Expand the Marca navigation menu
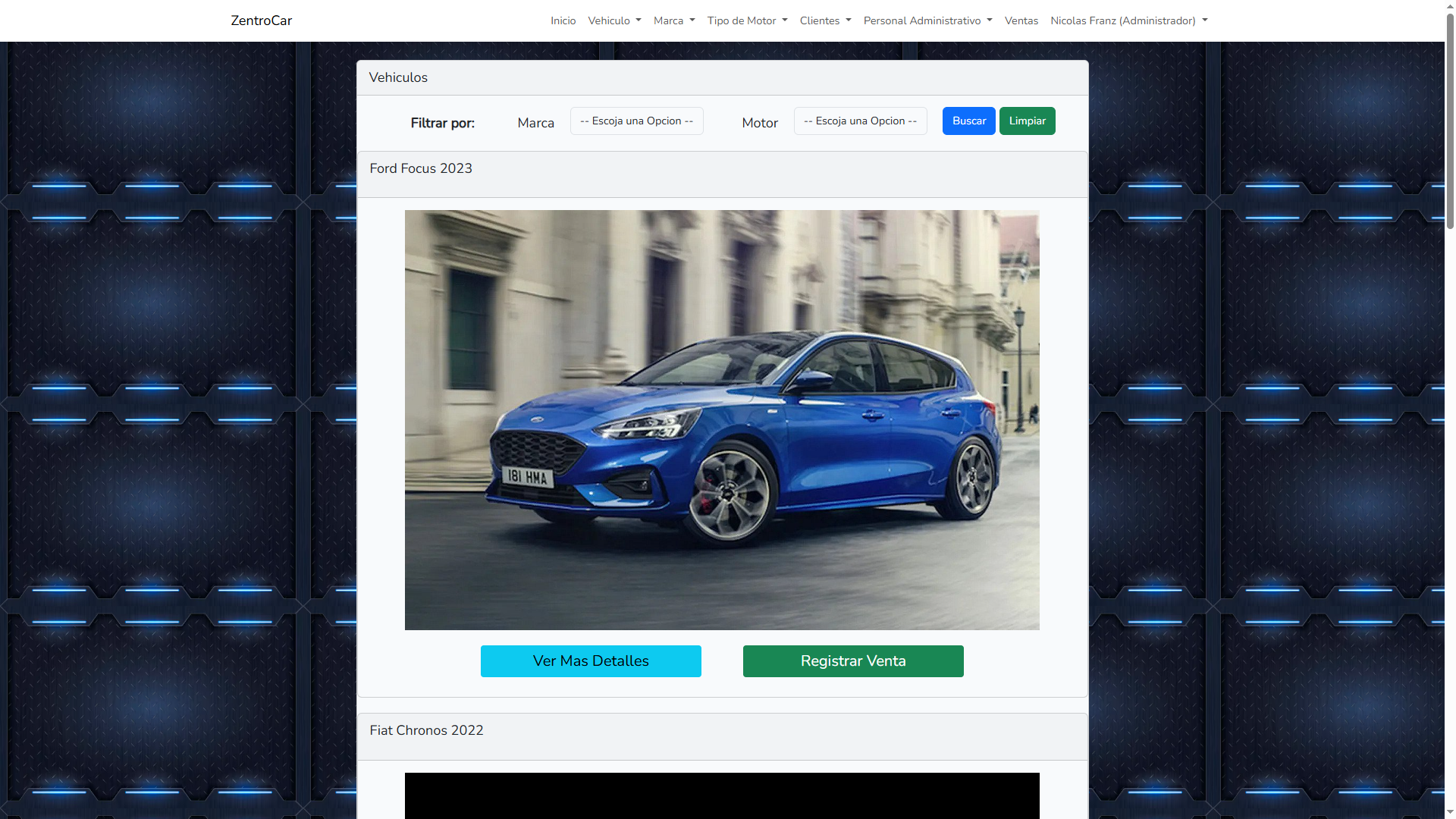 click(673, 20)
